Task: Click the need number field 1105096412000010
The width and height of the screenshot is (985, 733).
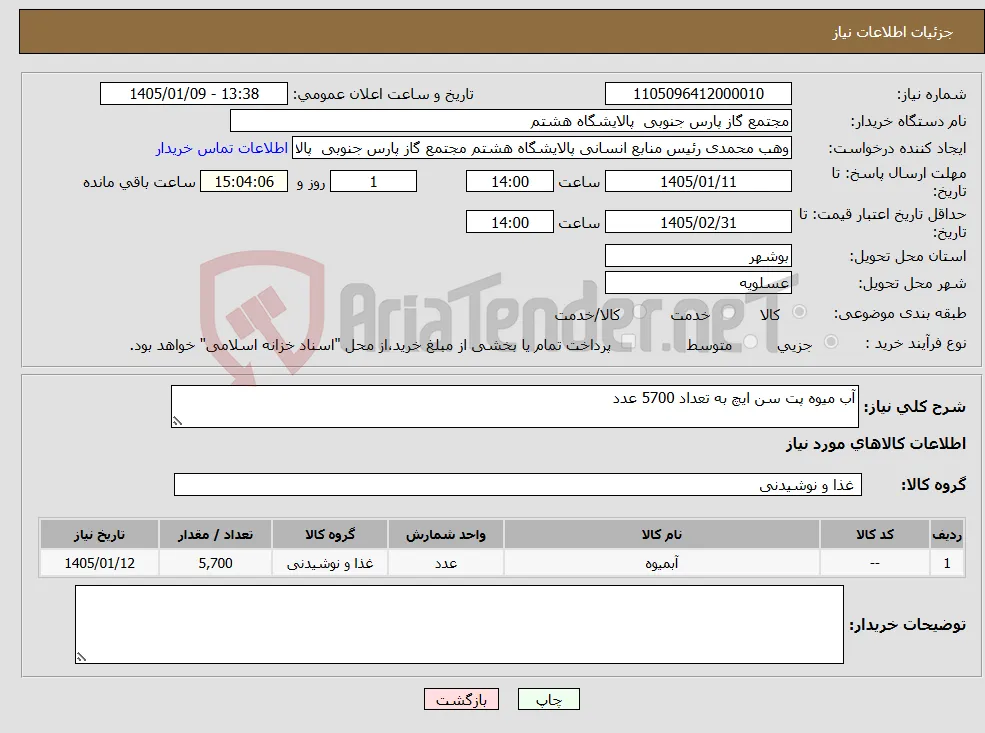Action: 698,94
